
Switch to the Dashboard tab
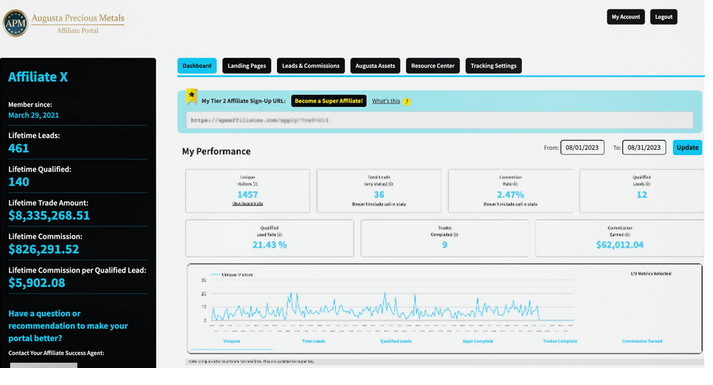pyautogui.click(x=197, y=65)
